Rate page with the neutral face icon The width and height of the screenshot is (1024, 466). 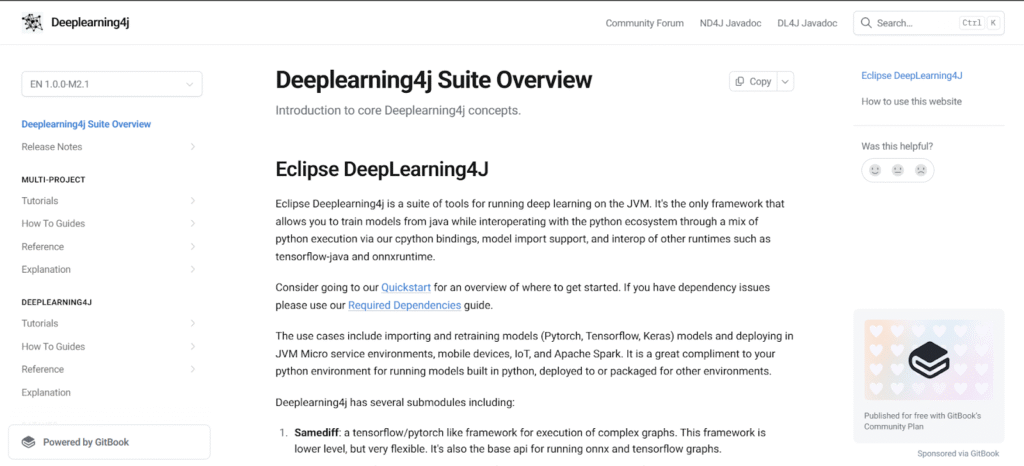[x=898, y=170]
